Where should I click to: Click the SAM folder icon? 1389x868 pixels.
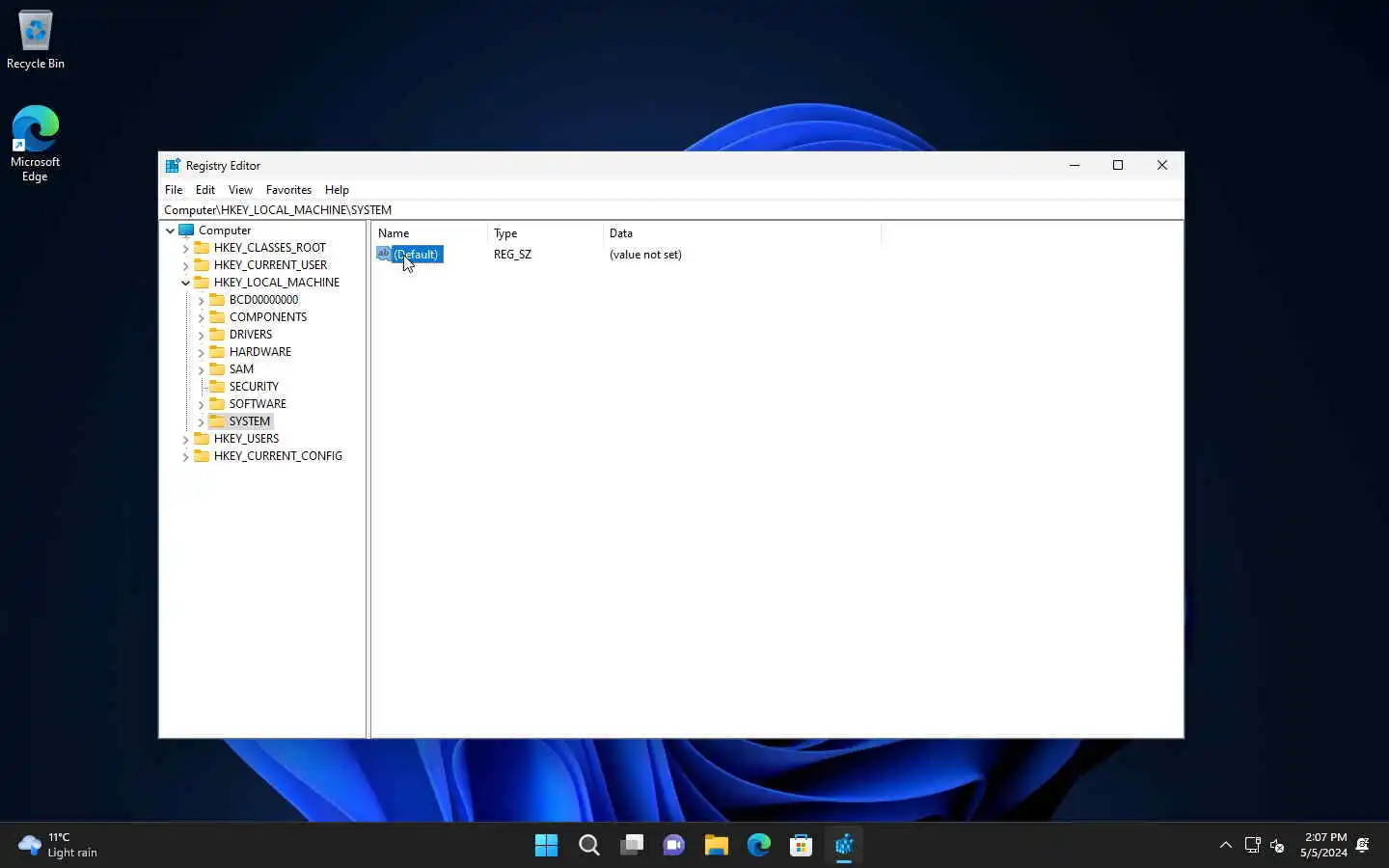217,369
